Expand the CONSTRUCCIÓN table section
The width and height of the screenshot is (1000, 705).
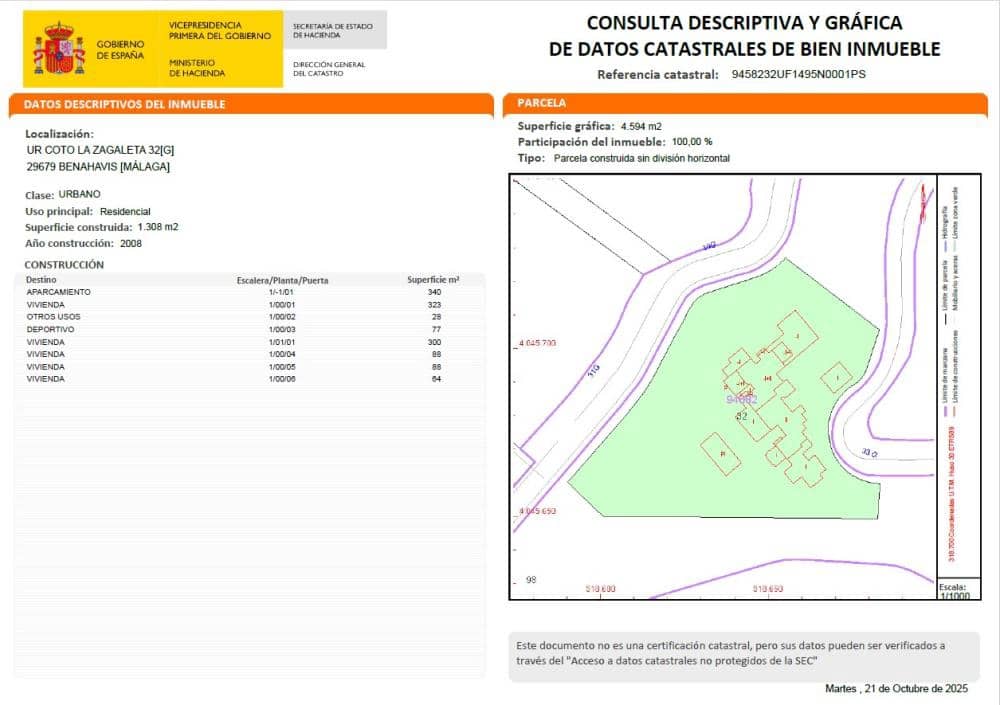tap(64, 264)
